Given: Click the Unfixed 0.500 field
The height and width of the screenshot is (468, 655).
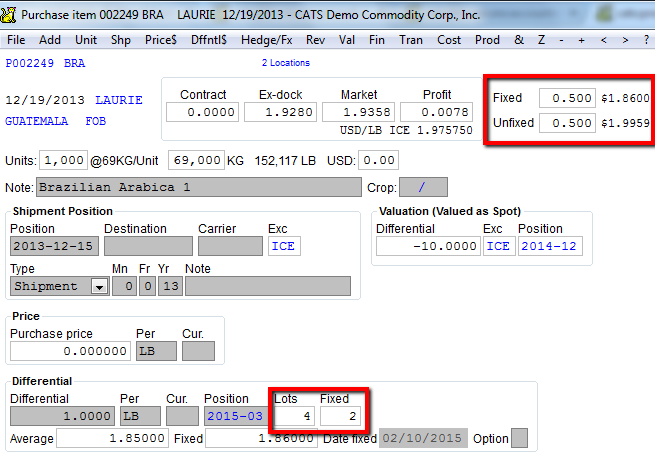Looking at the screenshot, I should 567,123.
